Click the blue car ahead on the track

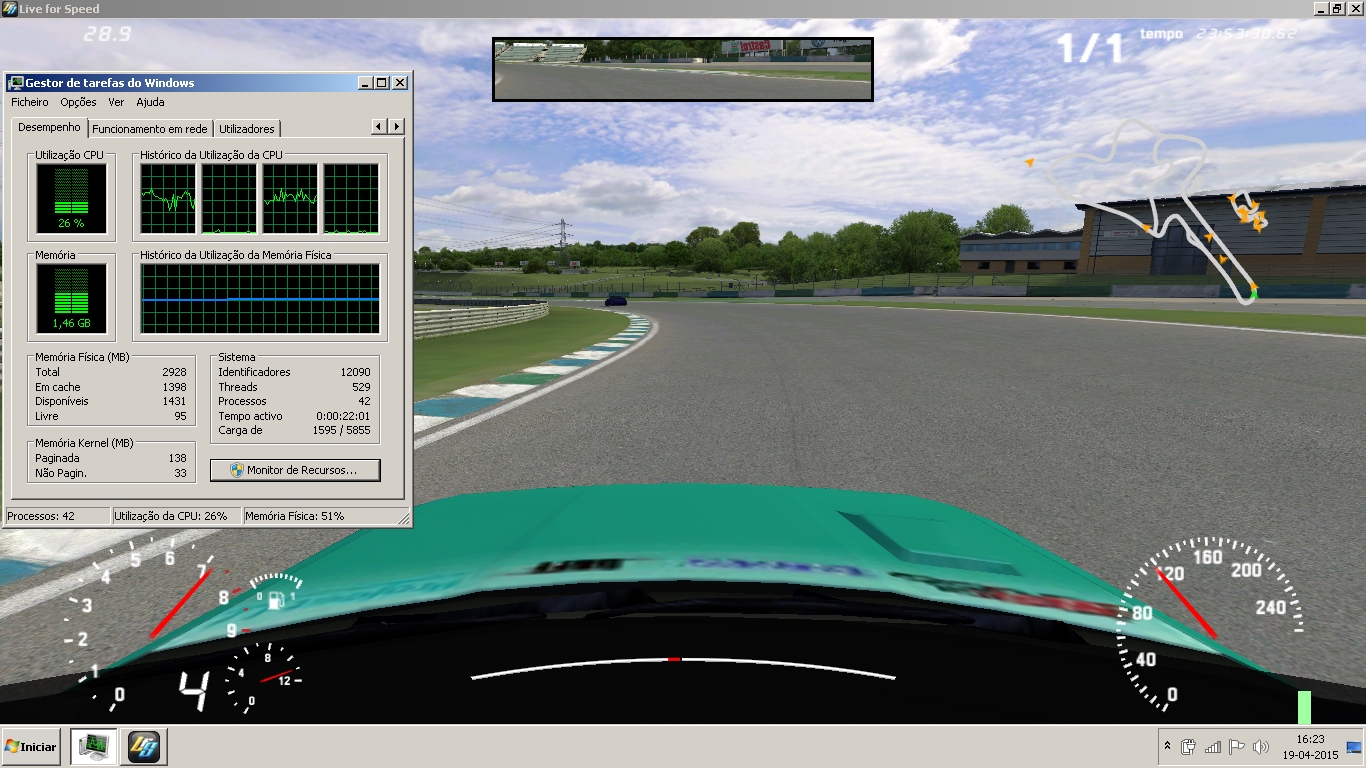click(x=616, y=301)
